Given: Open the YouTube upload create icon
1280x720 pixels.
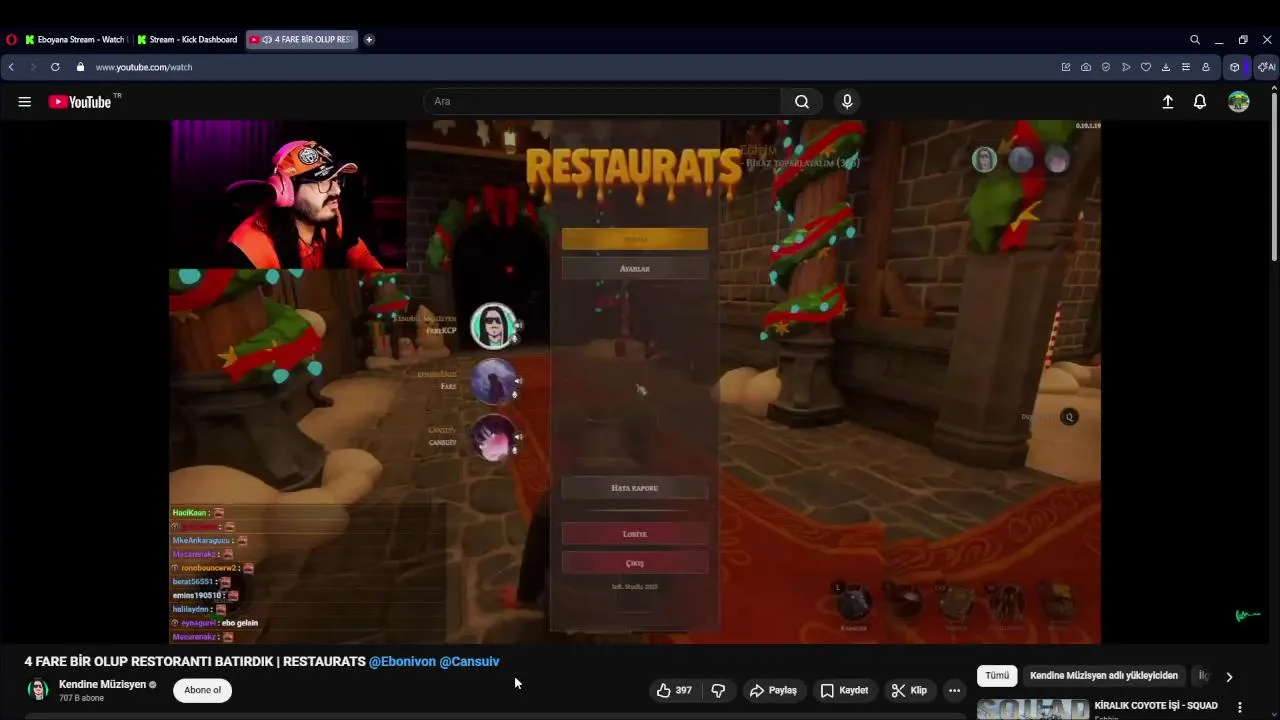Looking at the screenshot, I should pyautogui.click(x=1167, y=101).
